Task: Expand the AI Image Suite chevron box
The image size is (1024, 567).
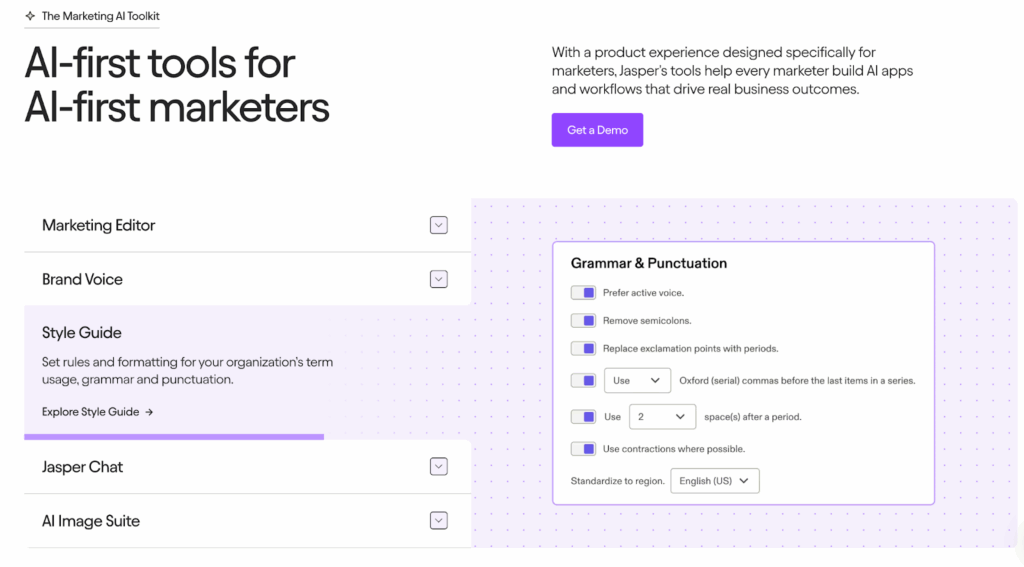Action: [439, 521]
